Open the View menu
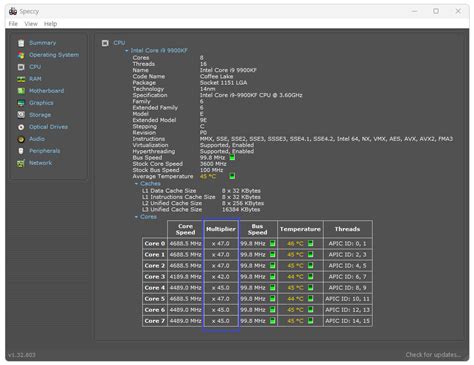Image resolution: width=474 pixels, height=365 pixels. point(31,24)
